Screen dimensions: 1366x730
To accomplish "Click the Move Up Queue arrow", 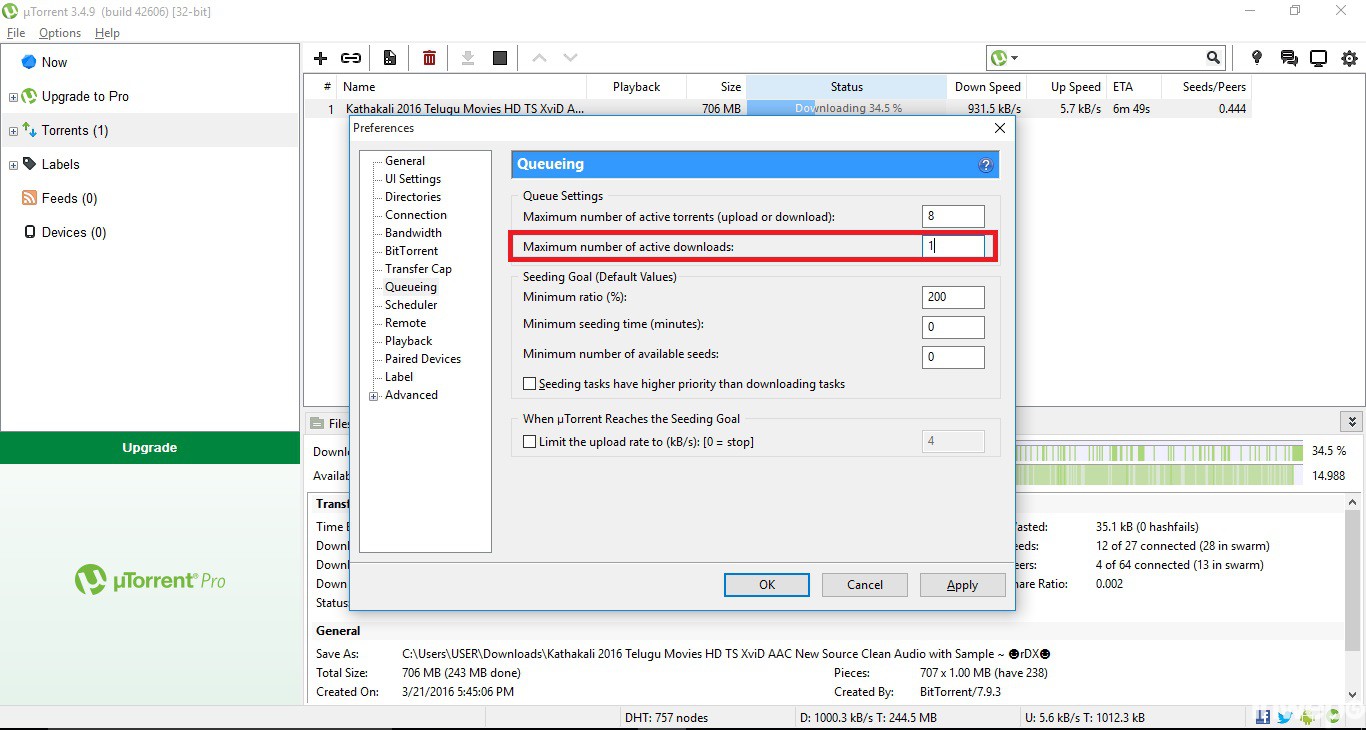I will pyautogui.click(x=539, y=58).
